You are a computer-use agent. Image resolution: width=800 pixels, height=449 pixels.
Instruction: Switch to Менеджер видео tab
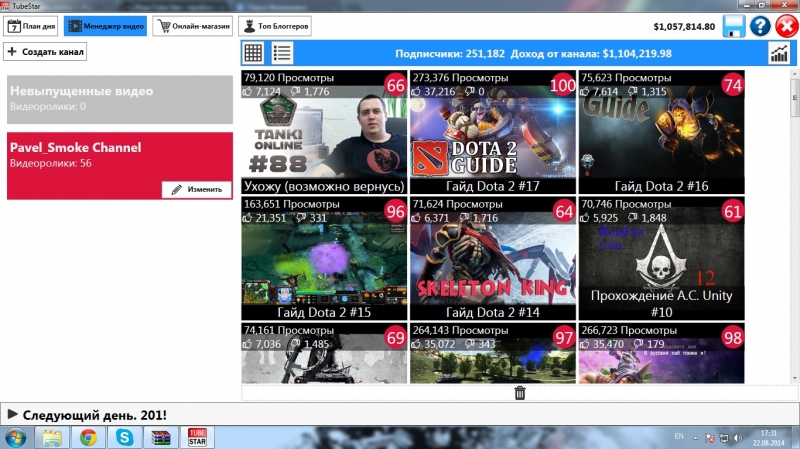tap(106, 26)
